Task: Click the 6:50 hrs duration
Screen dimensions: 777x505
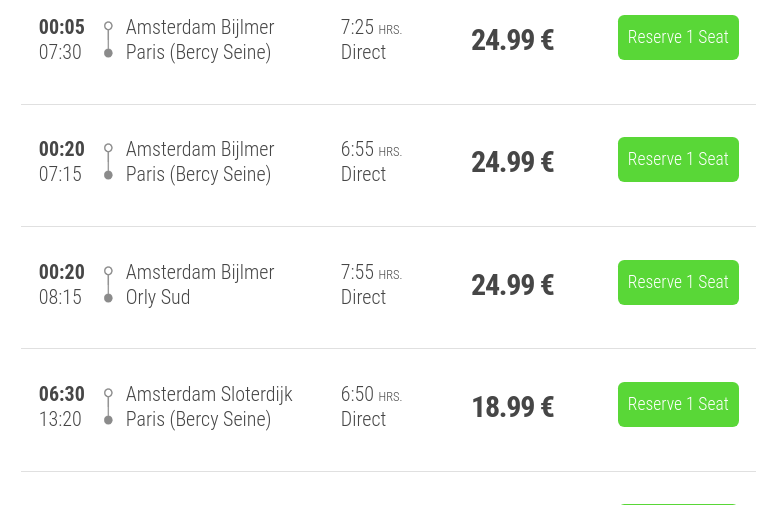Action: pyautogui.click(x=371, y=395)
